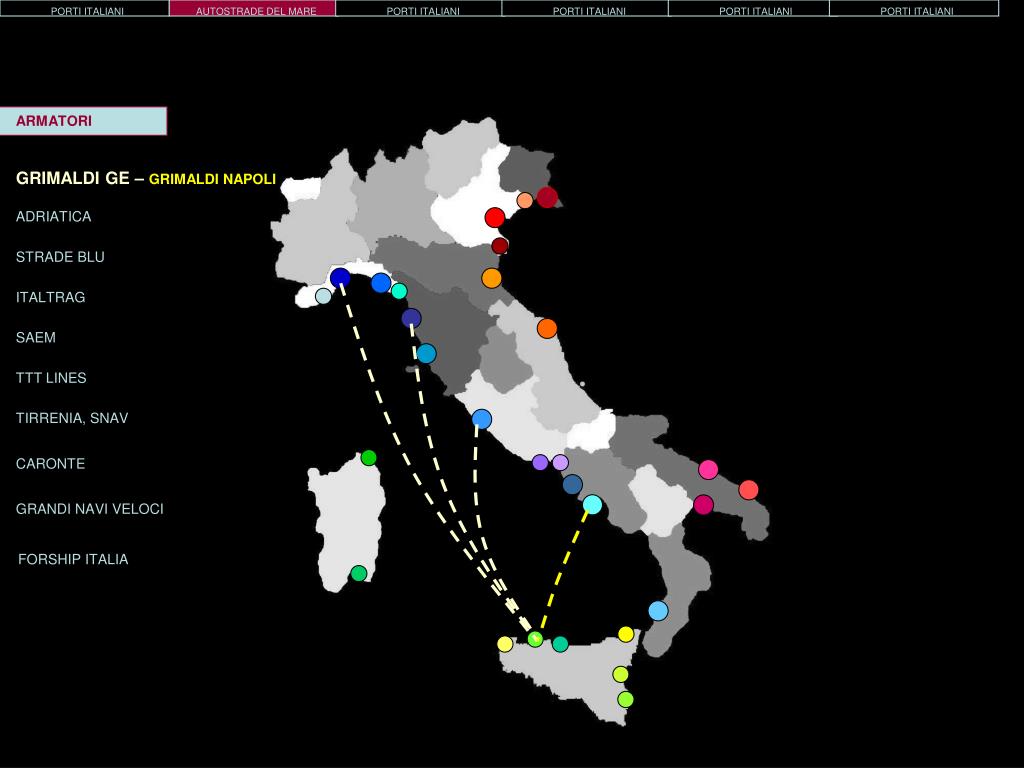Click the green dot on northern Sardinia
The height and width of the screenshot is (768, 1024).
click(368, 458)
